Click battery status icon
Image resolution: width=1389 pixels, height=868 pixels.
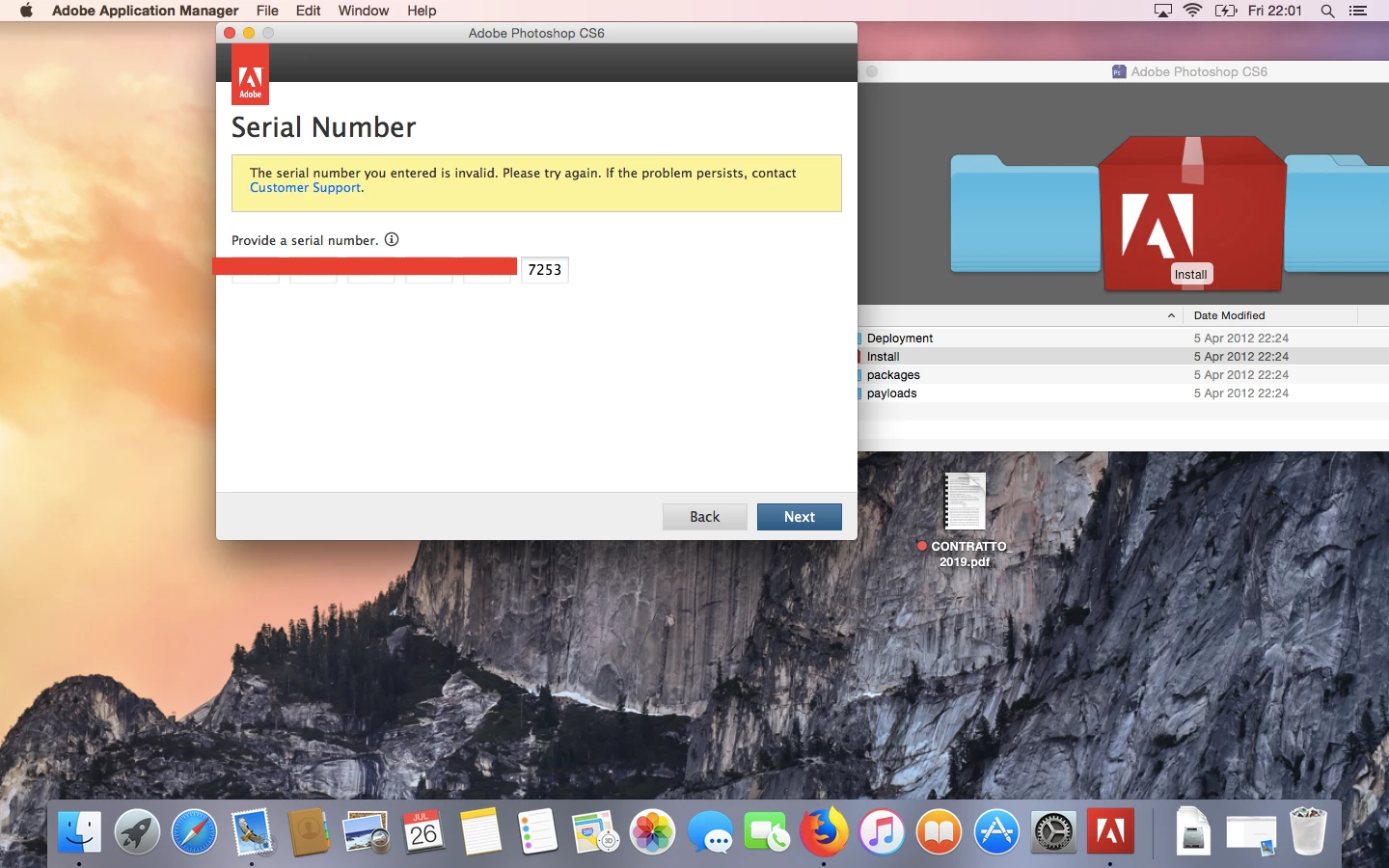1226,11
